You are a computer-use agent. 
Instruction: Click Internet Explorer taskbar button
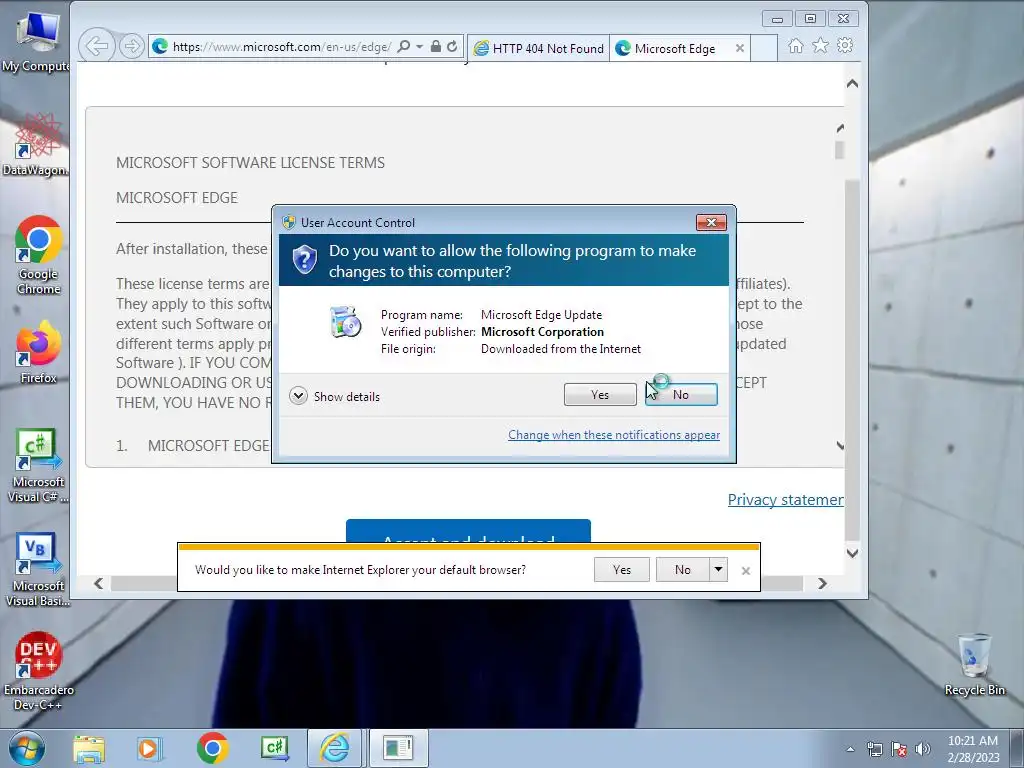[x=334, y=748]
